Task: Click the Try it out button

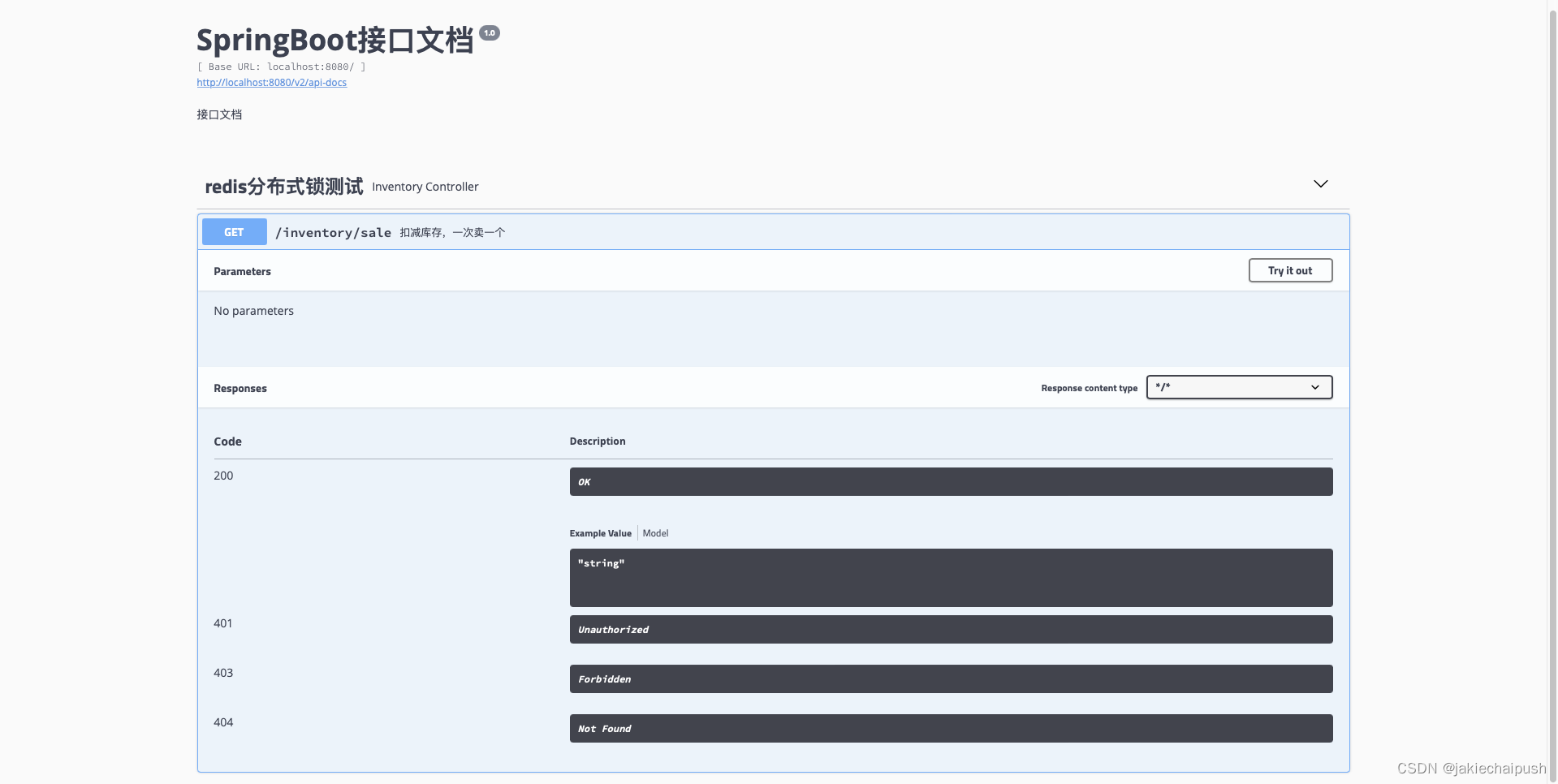Action: pyautogui.click(x=1290, y=270)
